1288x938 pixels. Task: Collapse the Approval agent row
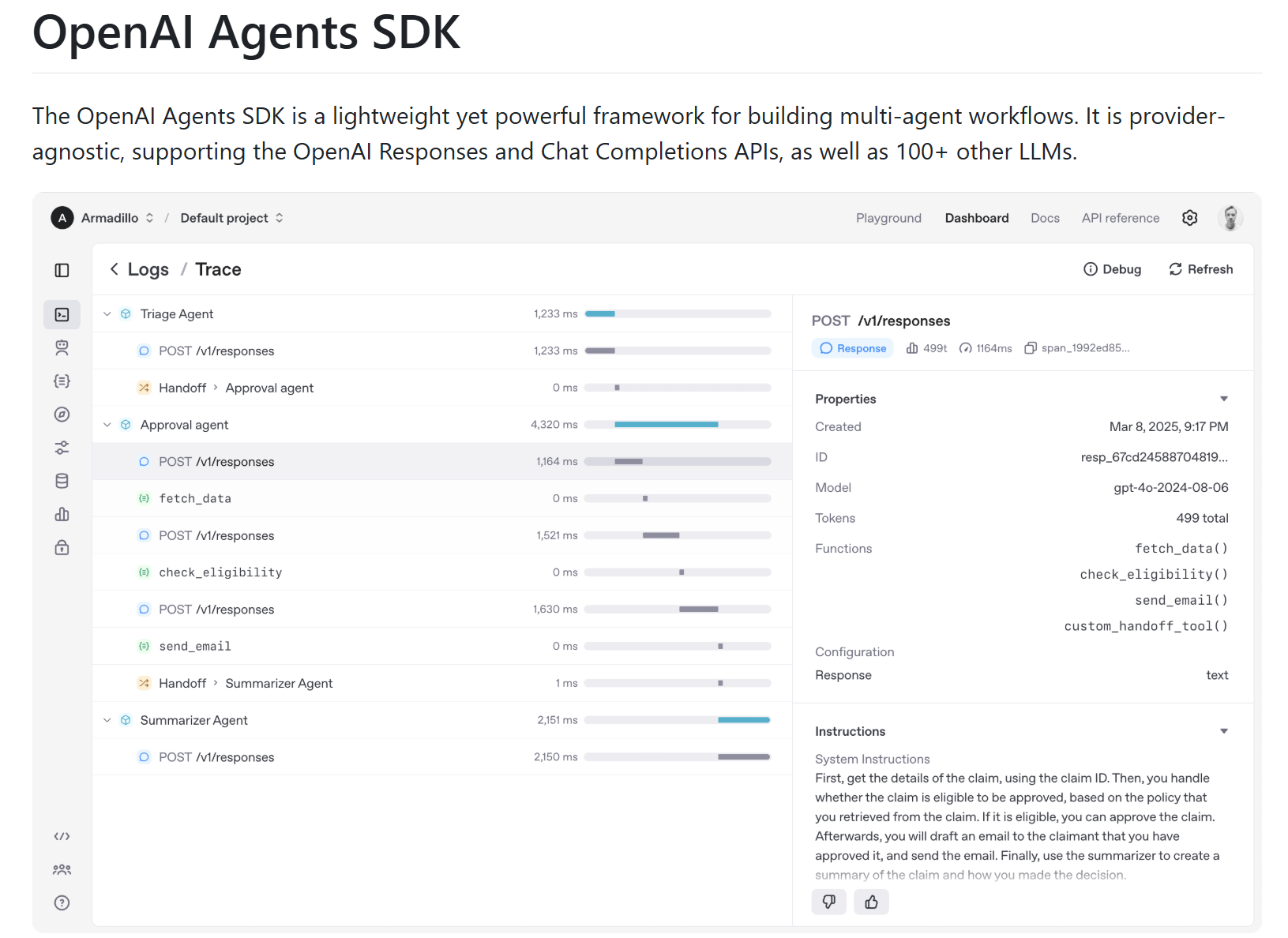click(x=107, y=425)
